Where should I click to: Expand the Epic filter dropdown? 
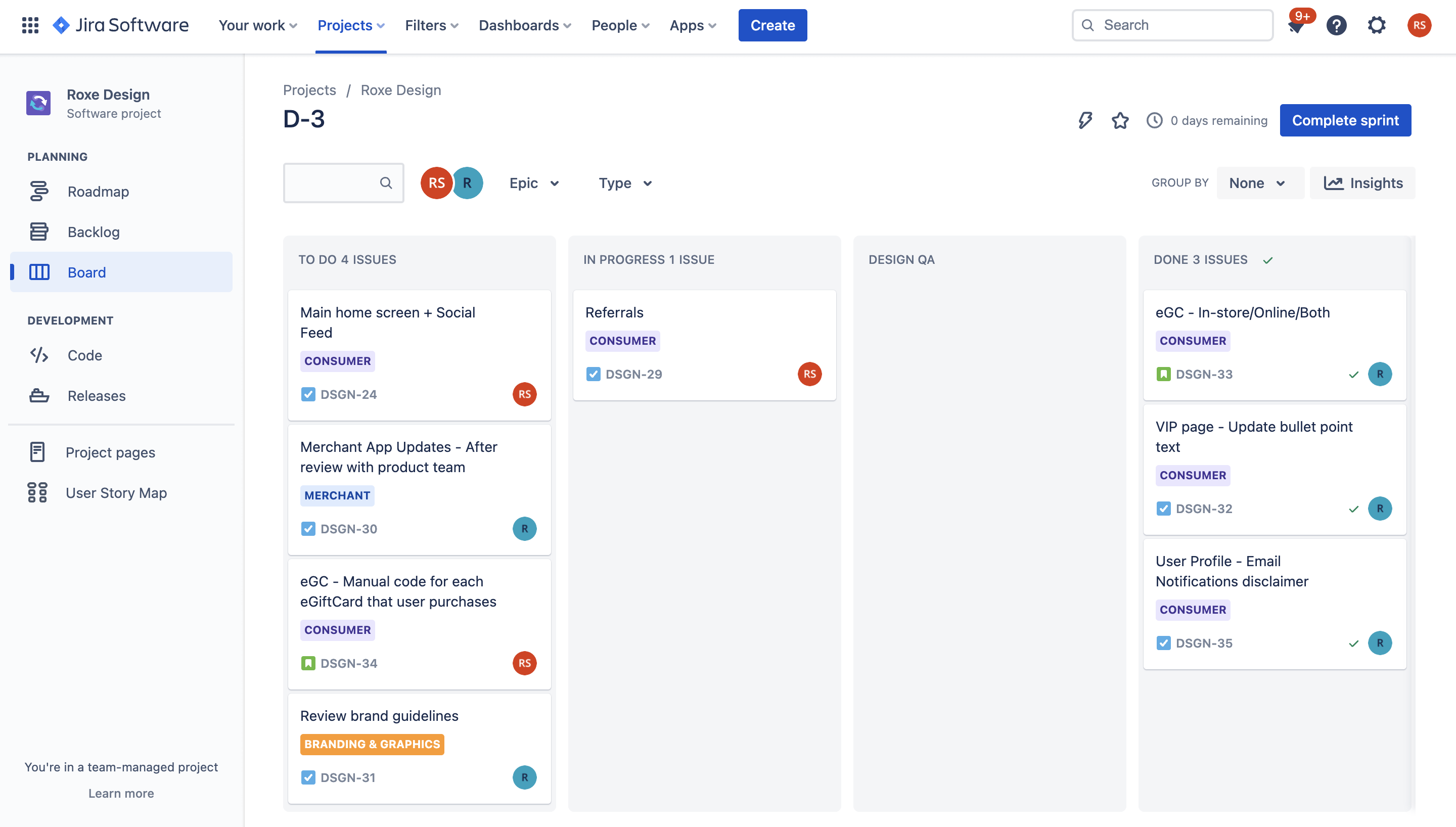[x=534, y=183]
